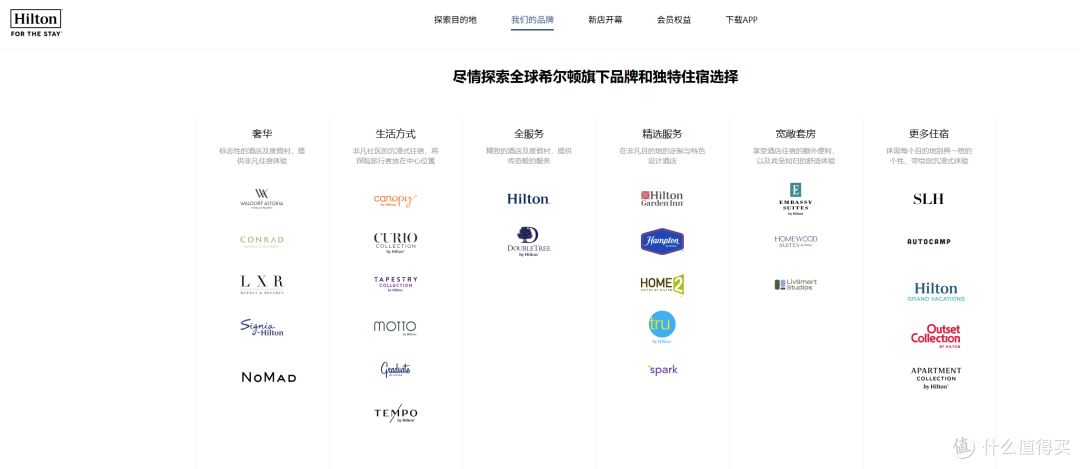Viewport: 1080px width, 469px height.
Task: Open the Tempo by Hilton logo
Action: pos(395,413)
